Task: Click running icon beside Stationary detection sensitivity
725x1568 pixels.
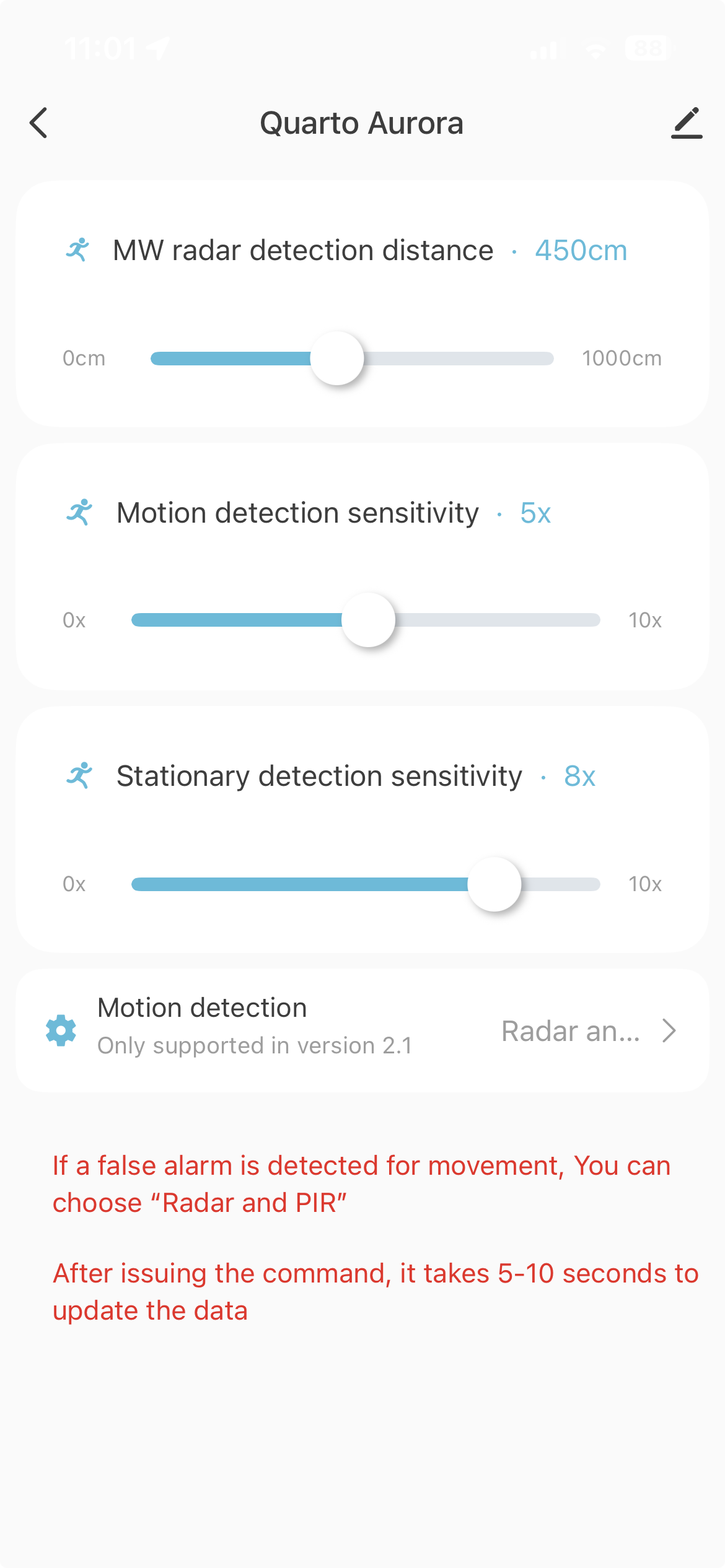Action: [79, 775]
